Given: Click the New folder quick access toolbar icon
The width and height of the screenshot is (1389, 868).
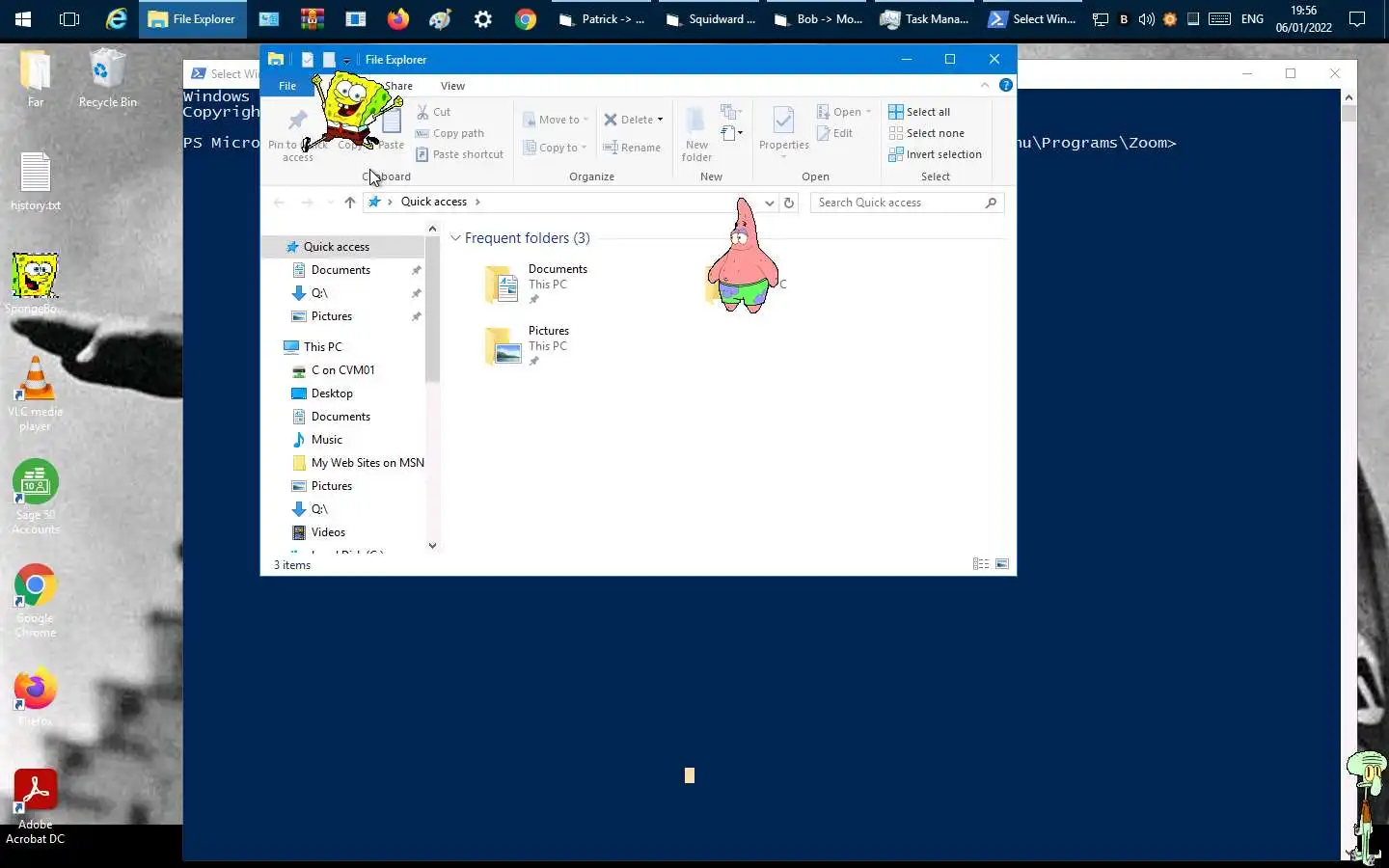Looking at the screenshot, I should (x=329, y=60).
